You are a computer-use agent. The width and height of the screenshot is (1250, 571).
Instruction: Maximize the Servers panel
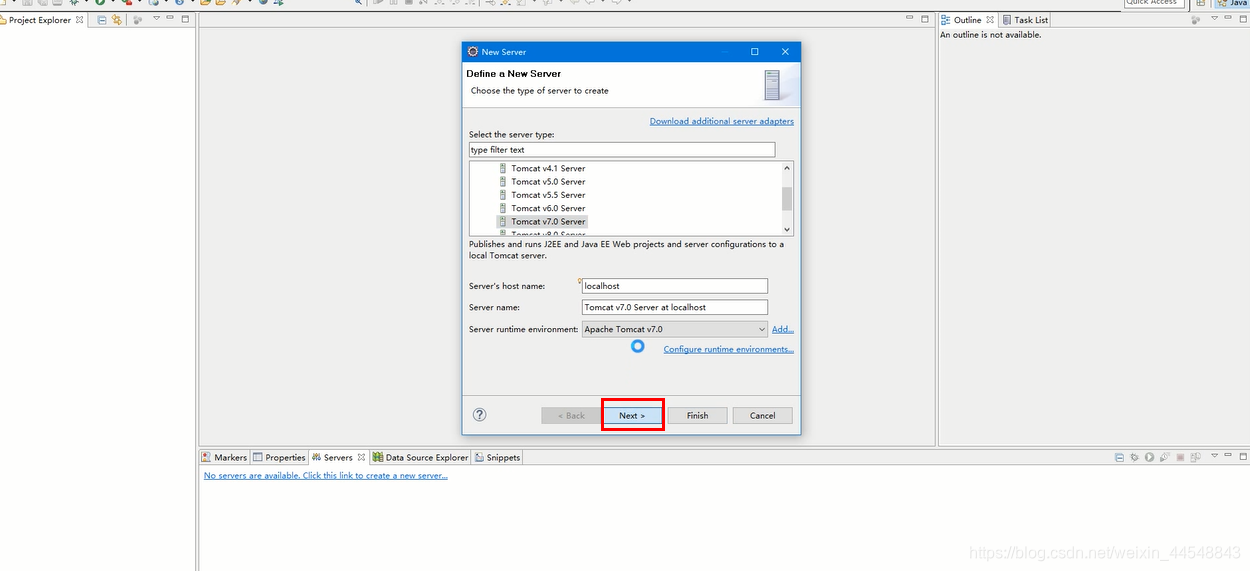[1243, 457]
